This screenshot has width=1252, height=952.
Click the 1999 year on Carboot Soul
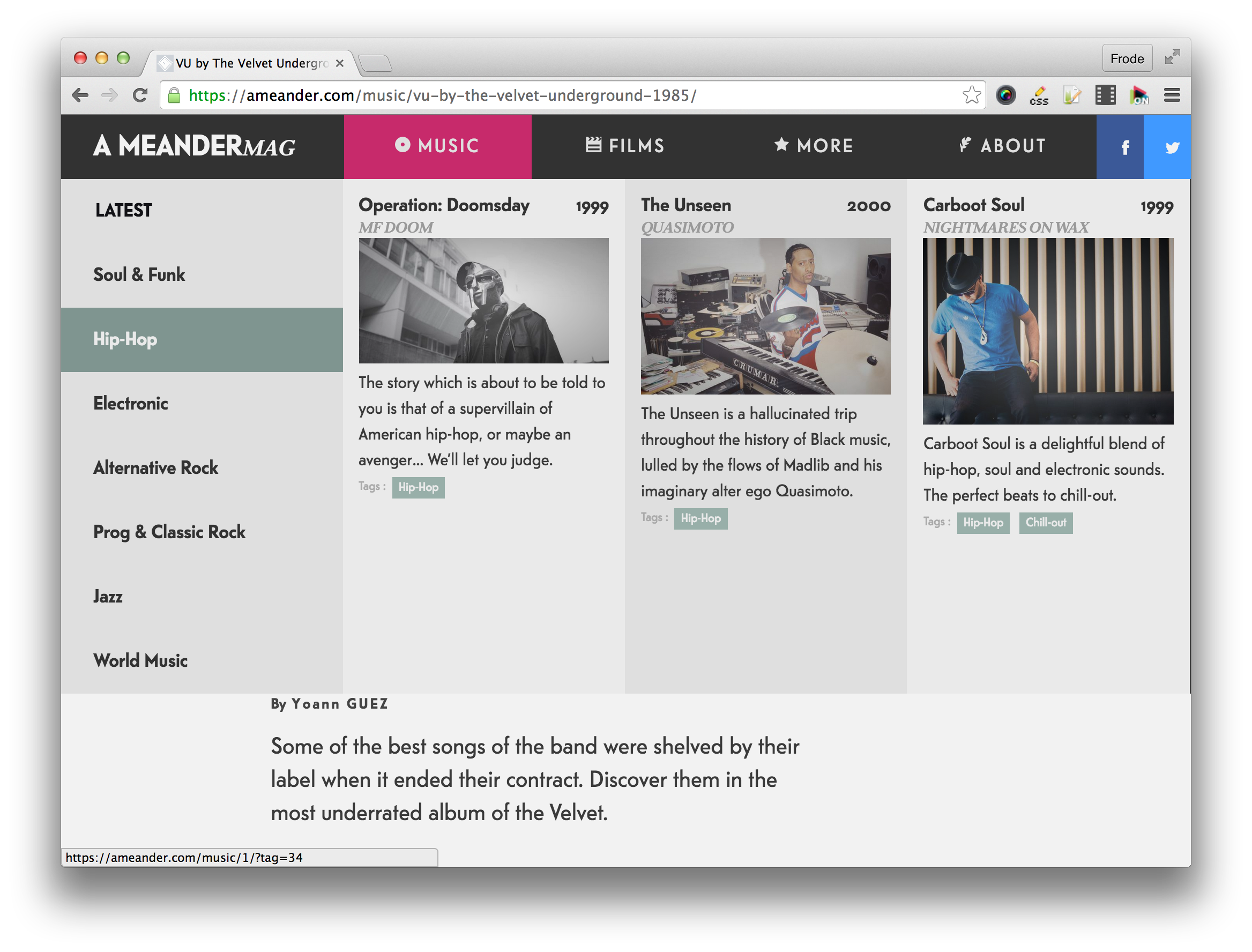1156,207
